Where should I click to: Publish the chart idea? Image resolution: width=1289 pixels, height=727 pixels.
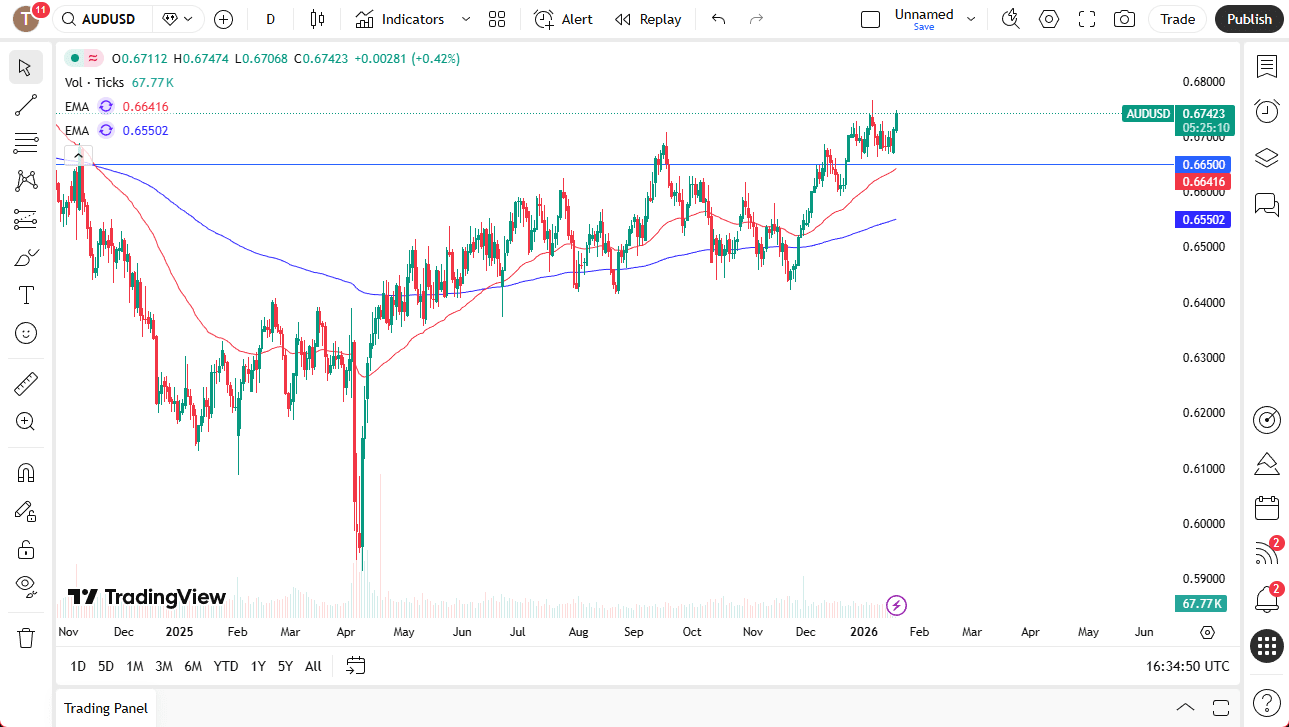click(x=1249, y=19)
